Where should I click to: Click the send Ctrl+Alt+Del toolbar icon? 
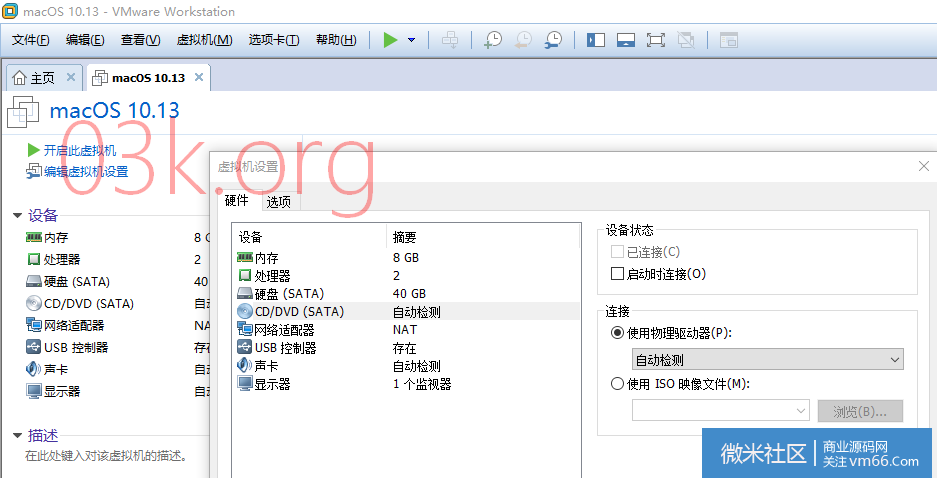[x=450, y=40]
